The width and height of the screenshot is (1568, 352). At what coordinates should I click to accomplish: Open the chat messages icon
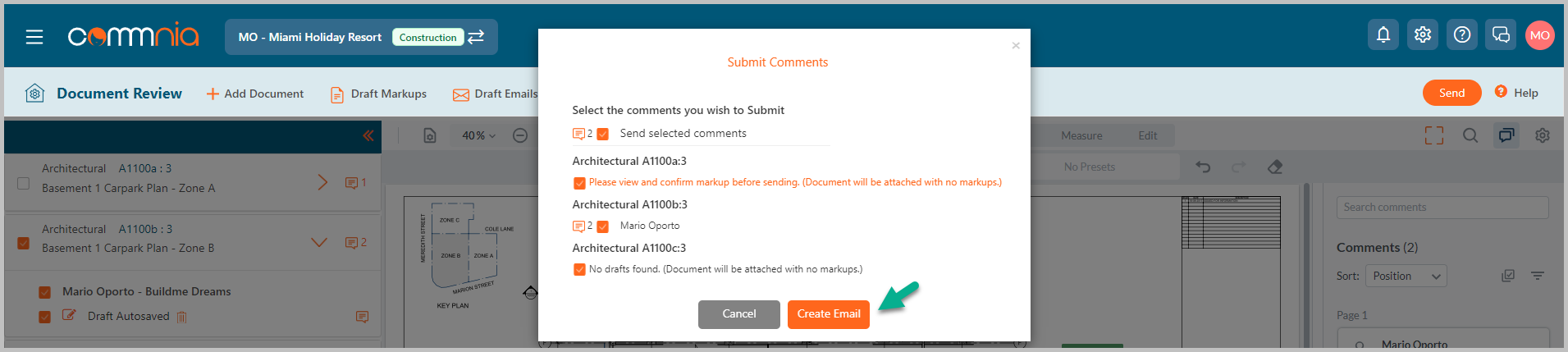[1501, 34]
